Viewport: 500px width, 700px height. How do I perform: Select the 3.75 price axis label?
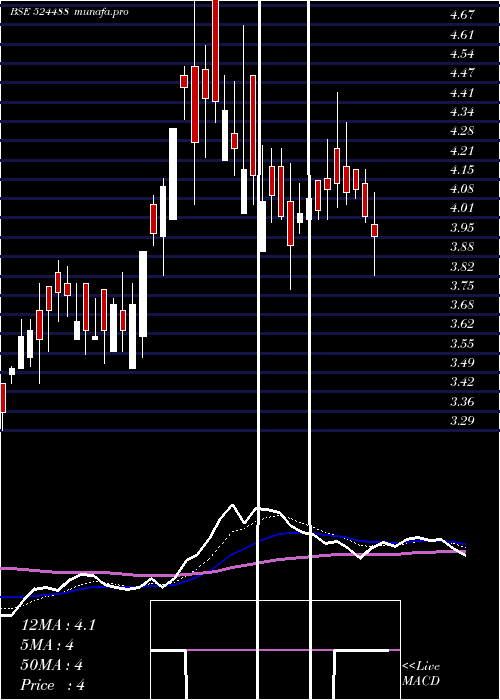pyautogui.click(x=462, y=286)
